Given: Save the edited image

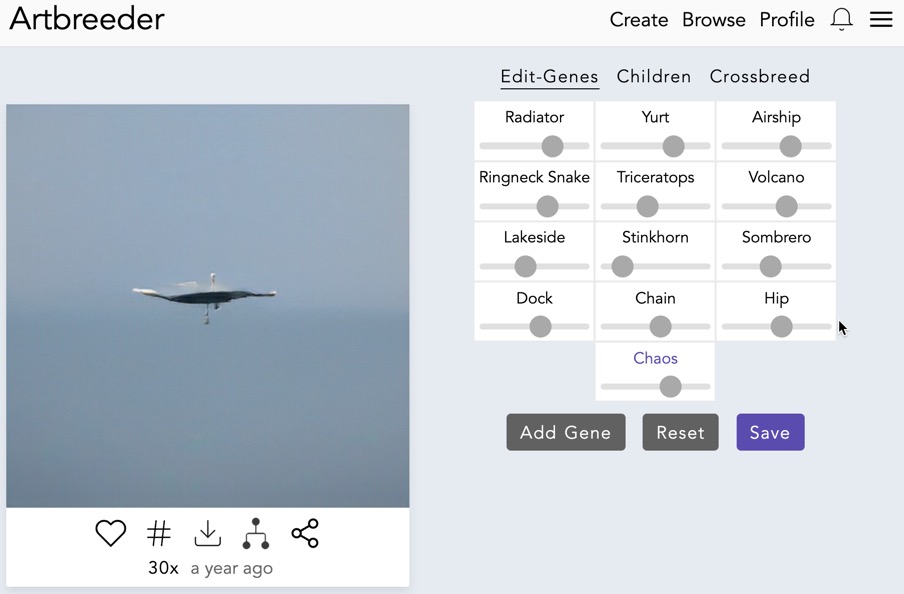Looking at the screenshot, I should tap(770, 432).
